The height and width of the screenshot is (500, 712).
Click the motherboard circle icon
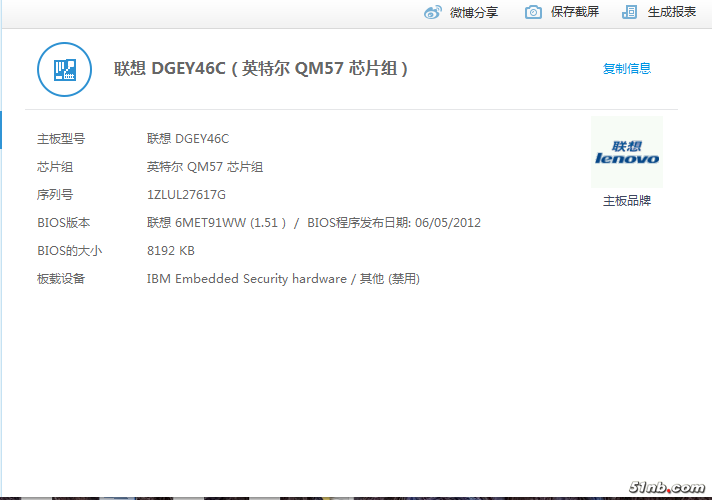[64, 69]
